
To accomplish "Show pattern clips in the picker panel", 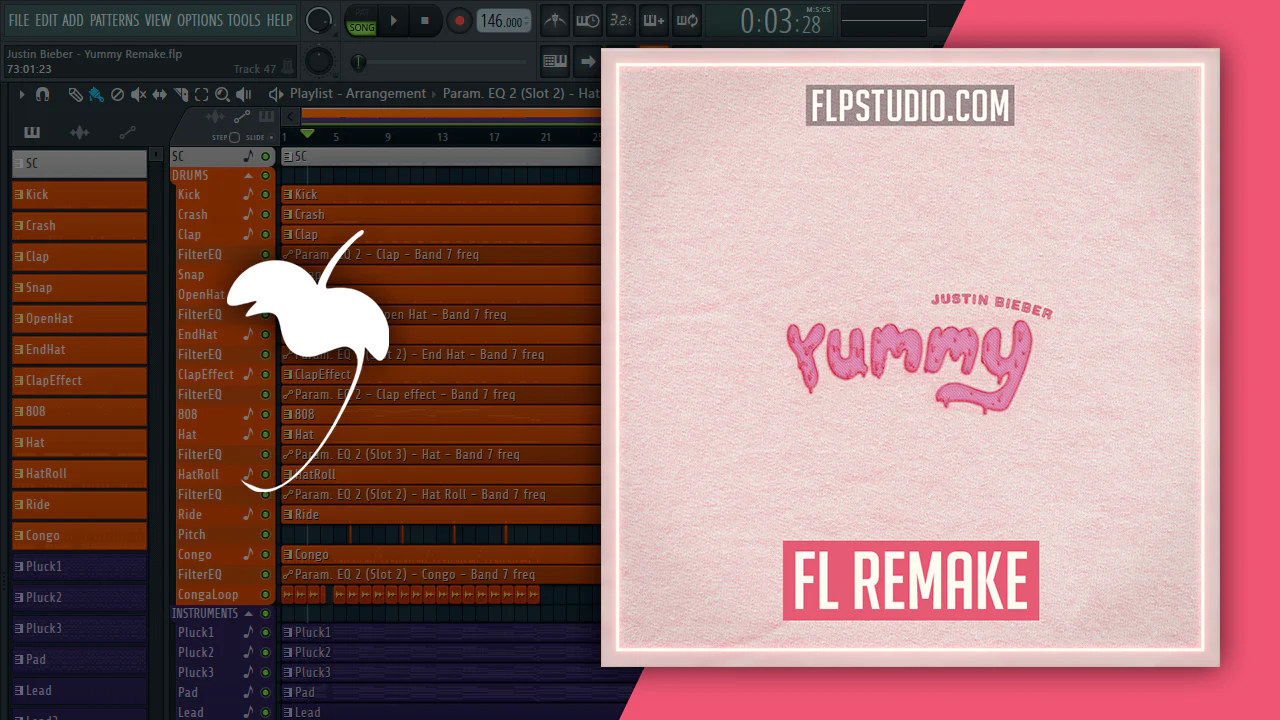I will coord(32,132).
